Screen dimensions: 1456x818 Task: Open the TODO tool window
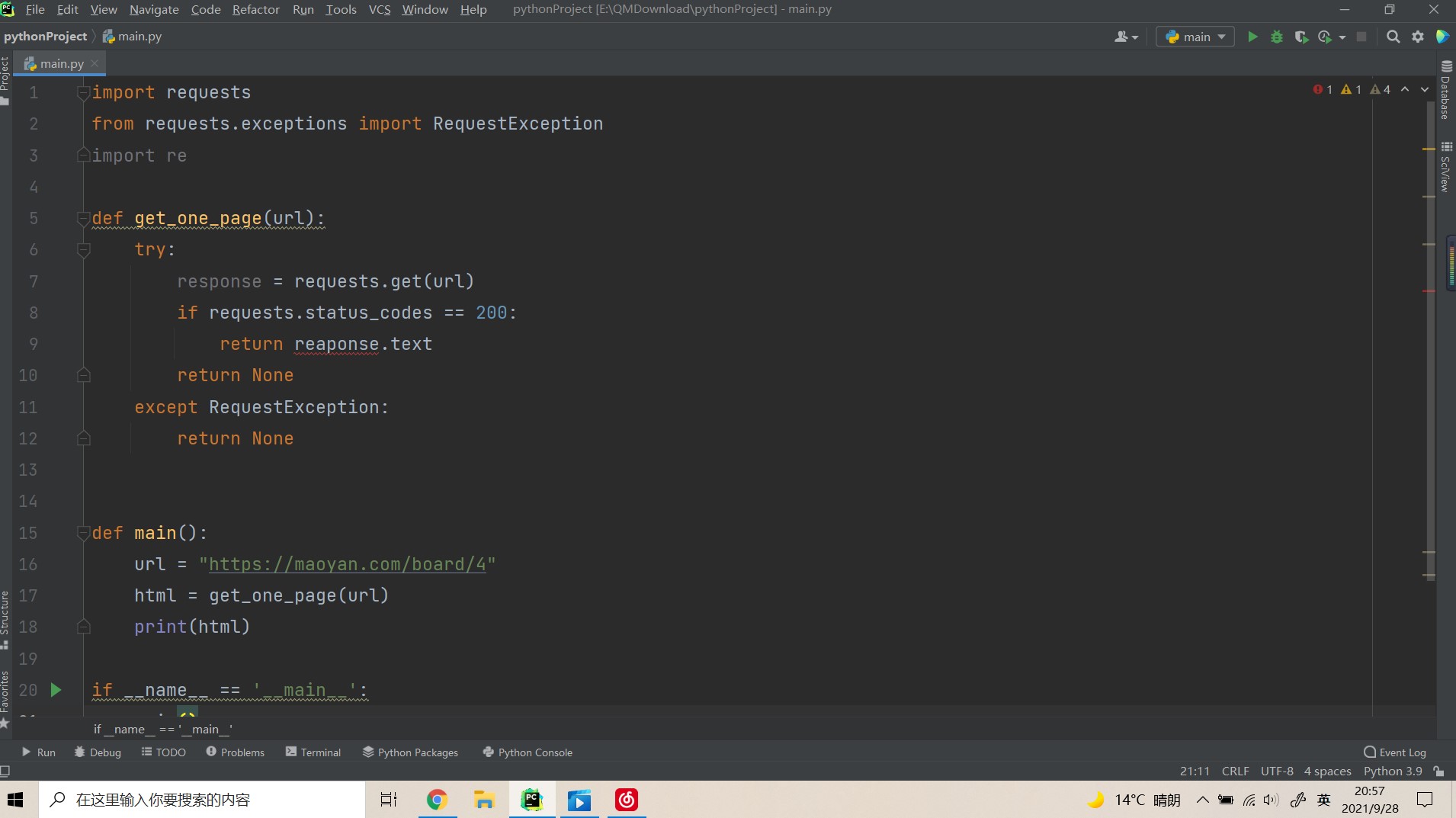(x=163, y=752)
